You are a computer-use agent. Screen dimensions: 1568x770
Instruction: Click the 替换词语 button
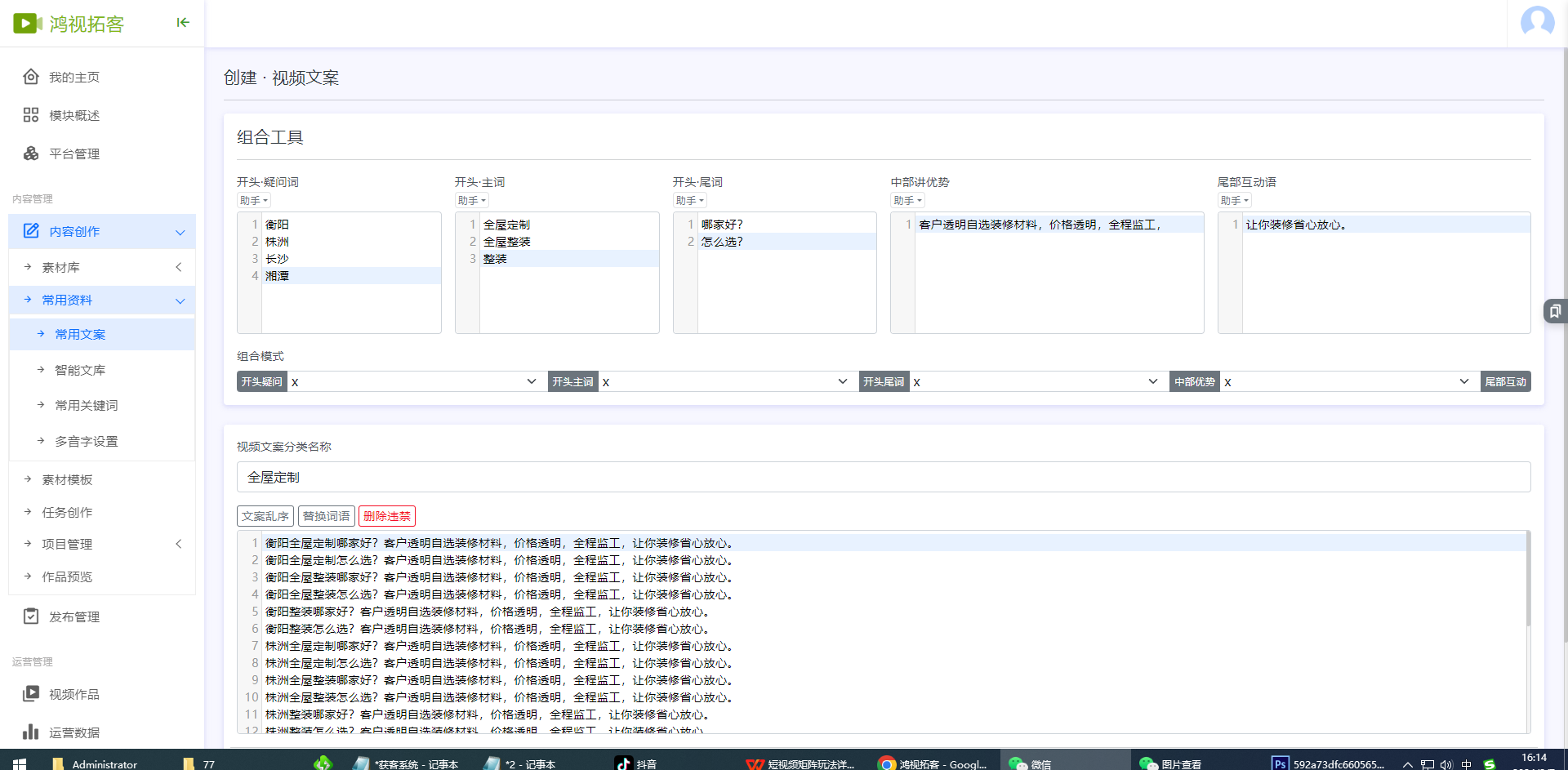(327, 516)
